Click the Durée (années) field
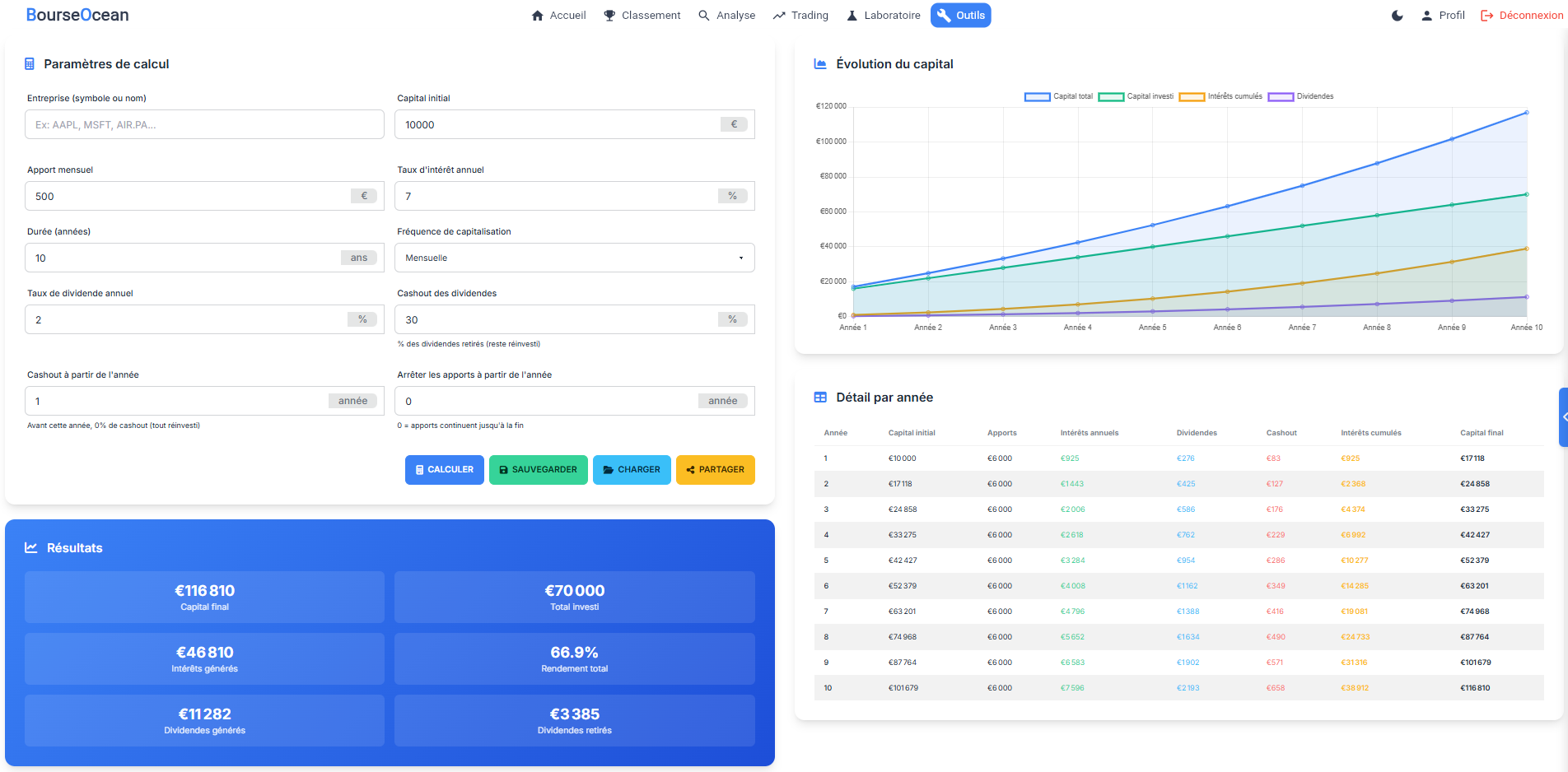 pos(204,258)
